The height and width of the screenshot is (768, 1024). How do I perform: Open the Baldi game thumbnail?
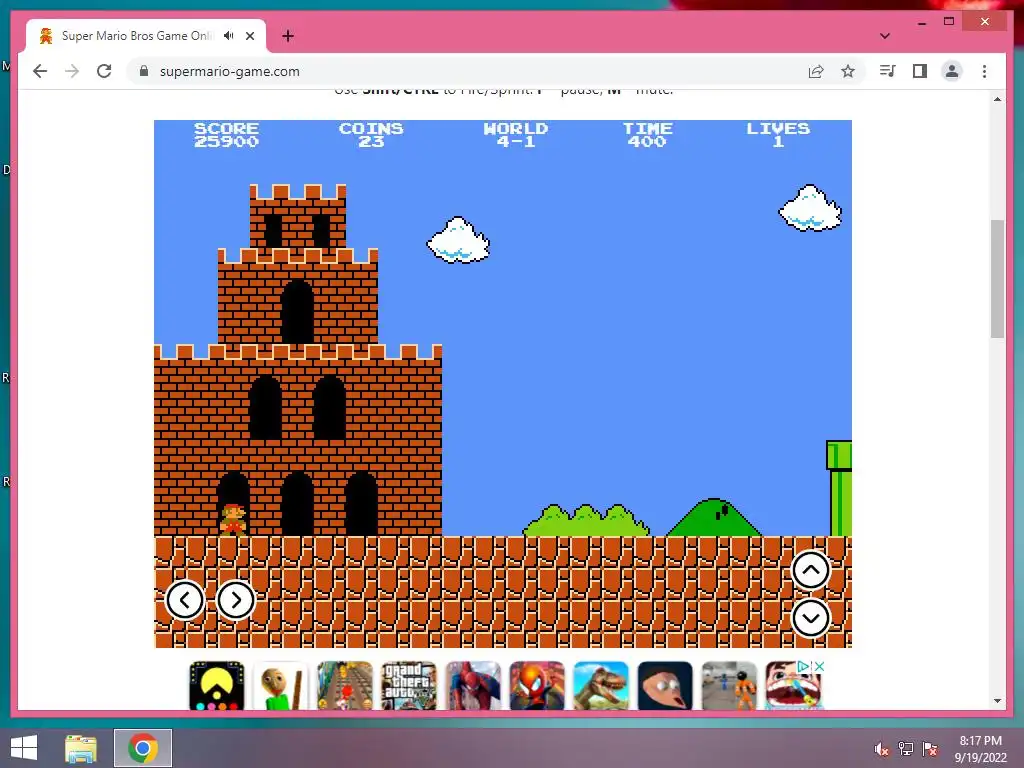[281, 686]
